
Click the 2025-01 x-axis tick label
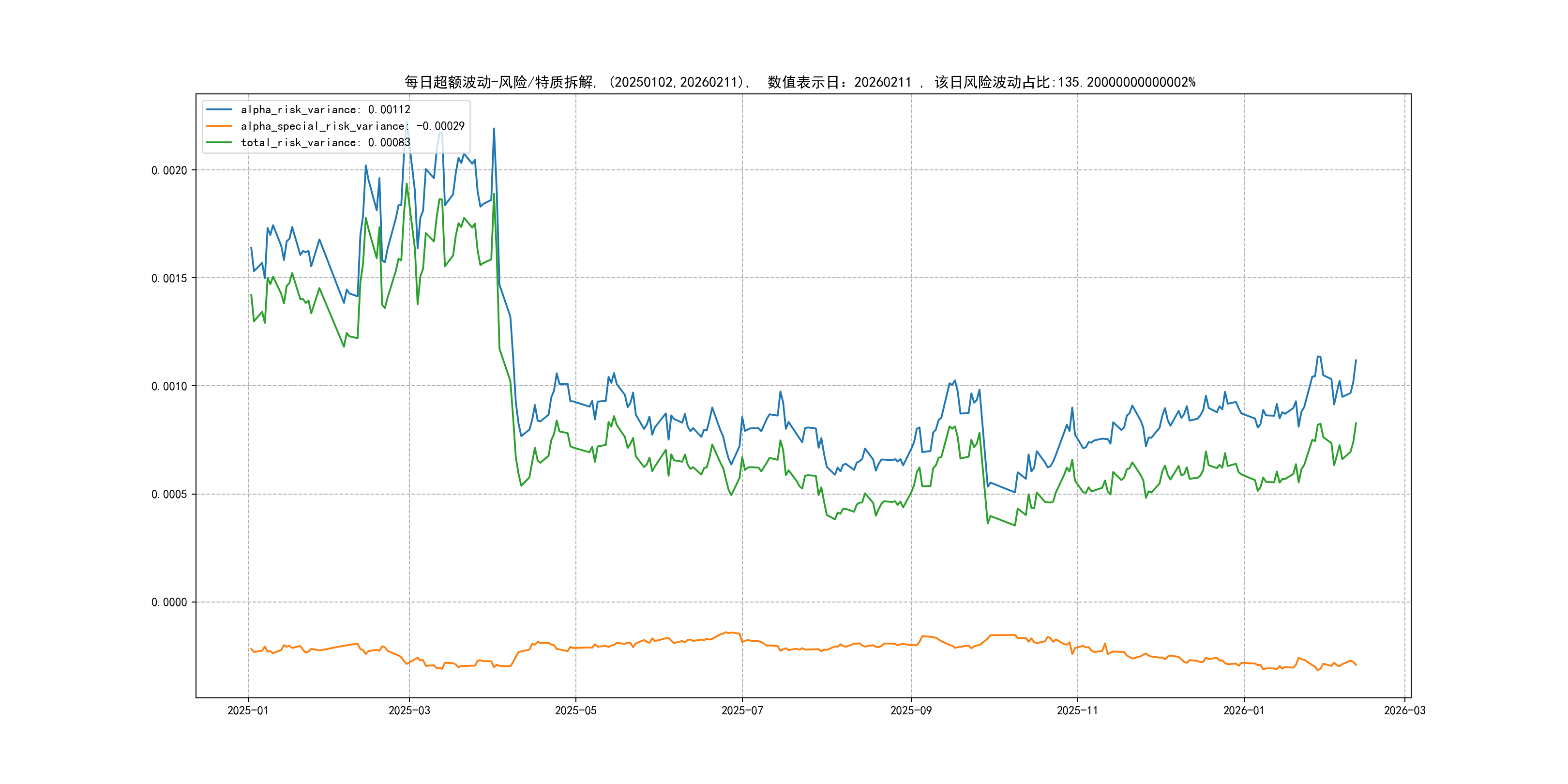248,710
